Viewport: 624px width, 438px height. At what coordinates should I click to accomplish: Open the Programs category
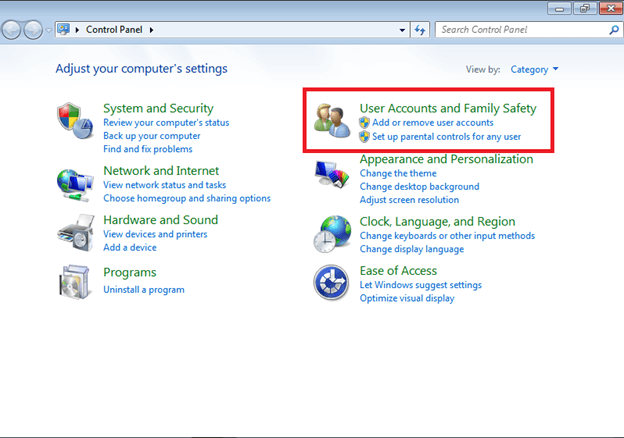click(x=130, y=273)
